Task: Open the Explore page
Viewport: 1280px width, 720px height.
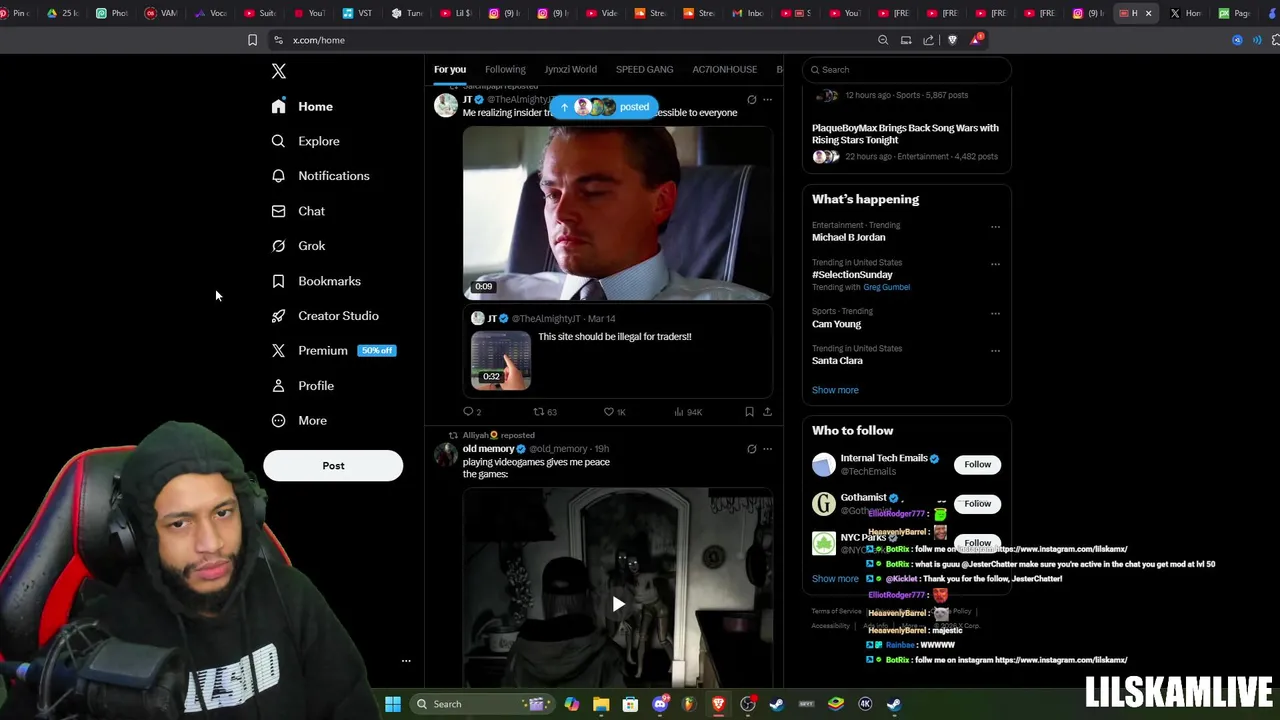Action: point(306,141)
